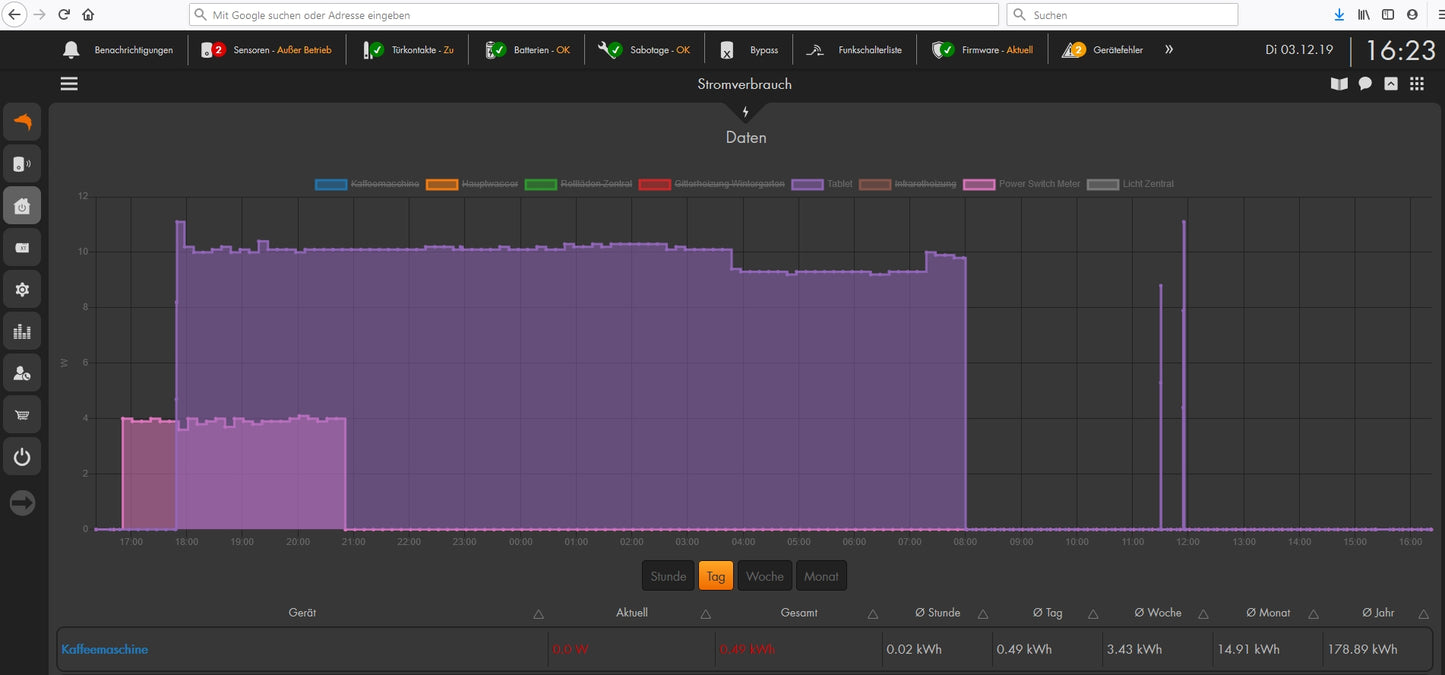Image resolution: width=1445 pixels, height=675 pixels.
Task: Expand more status items with double chevron
Action: 1169,50
